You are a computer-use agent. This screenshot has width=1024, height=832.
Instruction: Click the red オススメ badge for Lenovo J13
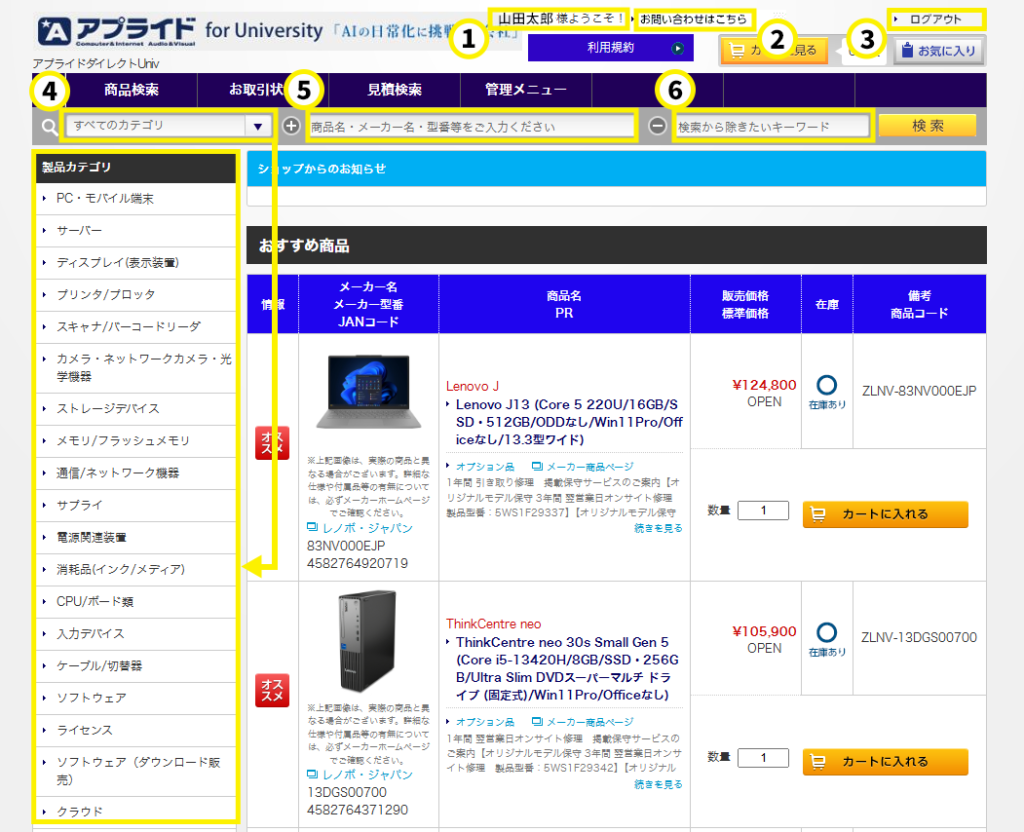[273, 442]
